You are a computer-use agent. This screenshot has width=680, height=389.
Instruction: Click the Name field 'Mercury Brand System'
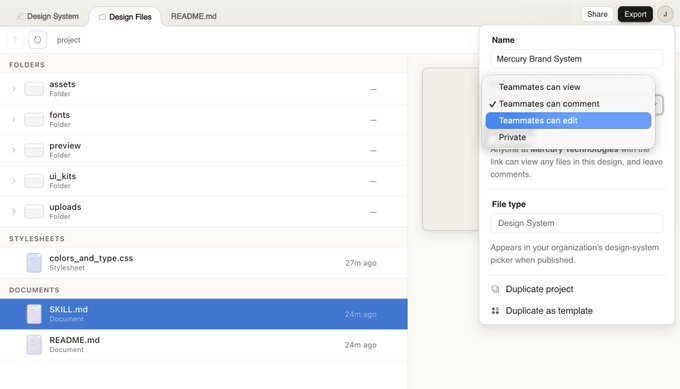(576, 59)
